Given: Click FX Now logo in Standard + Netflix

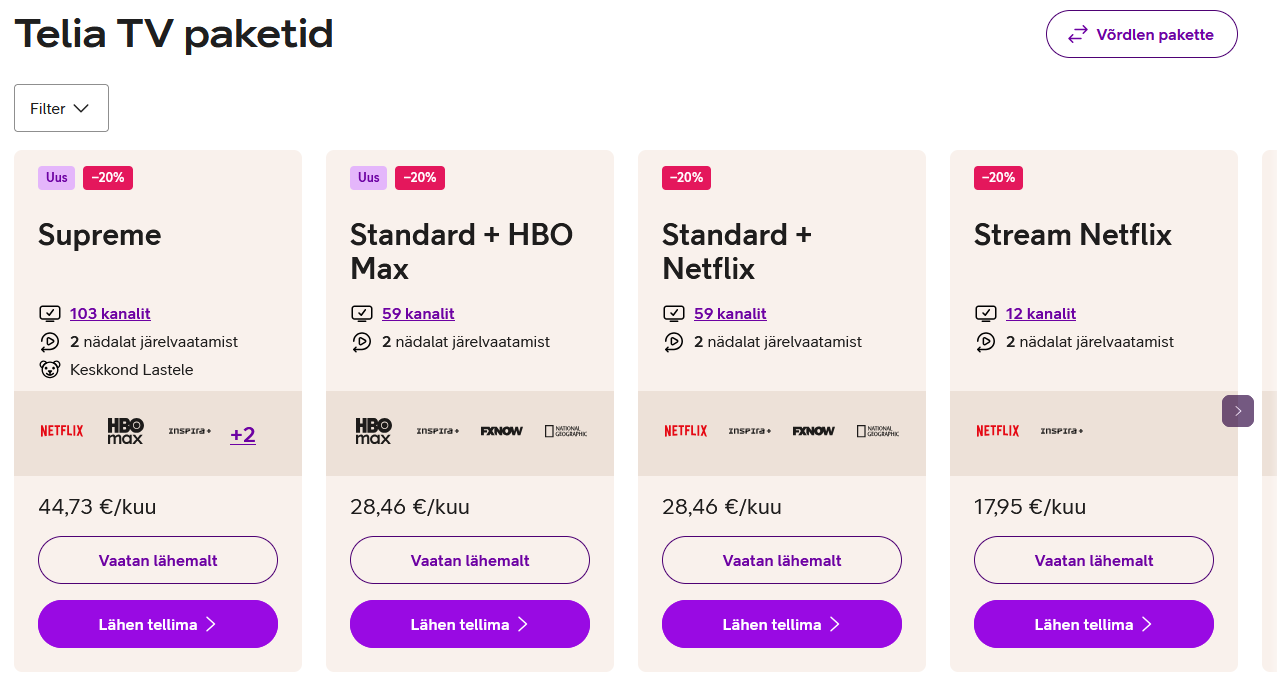Looking at the screenshot, I should (813, 431).
